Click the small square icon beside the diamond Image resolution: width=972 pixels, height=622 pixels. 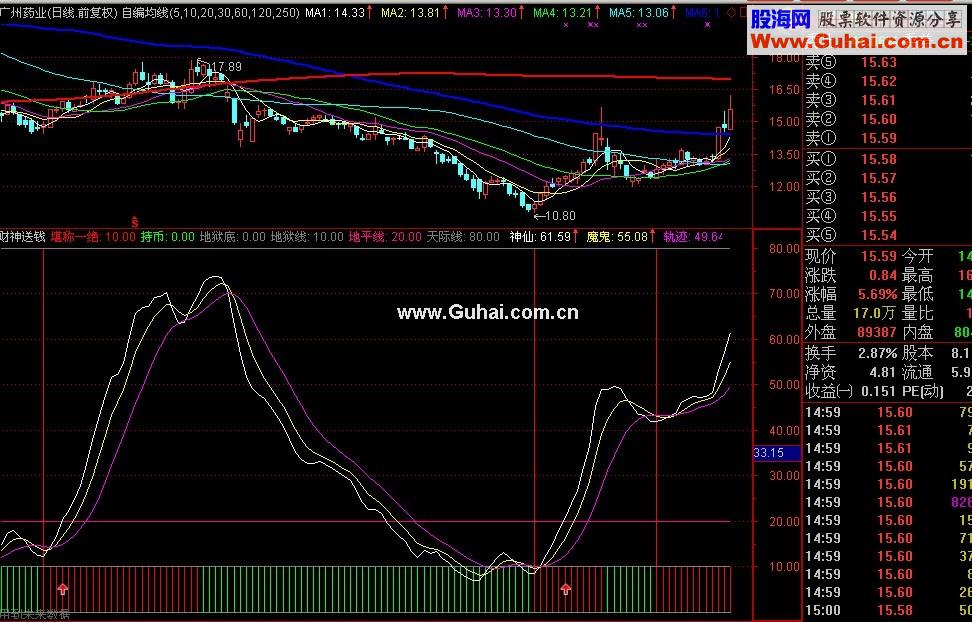point(743,12)
